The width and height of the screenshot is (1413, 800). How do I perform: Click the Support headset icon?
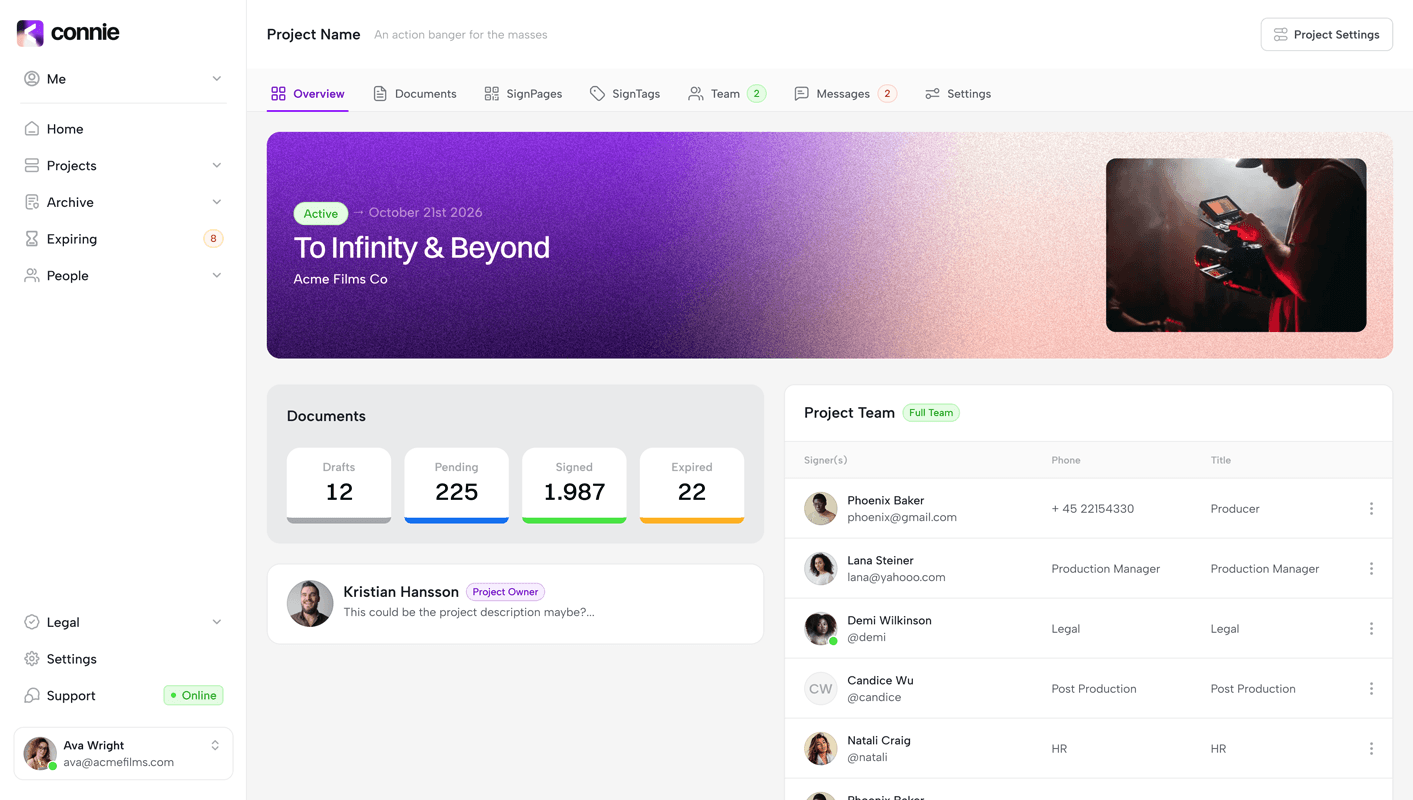pos(32,696)
